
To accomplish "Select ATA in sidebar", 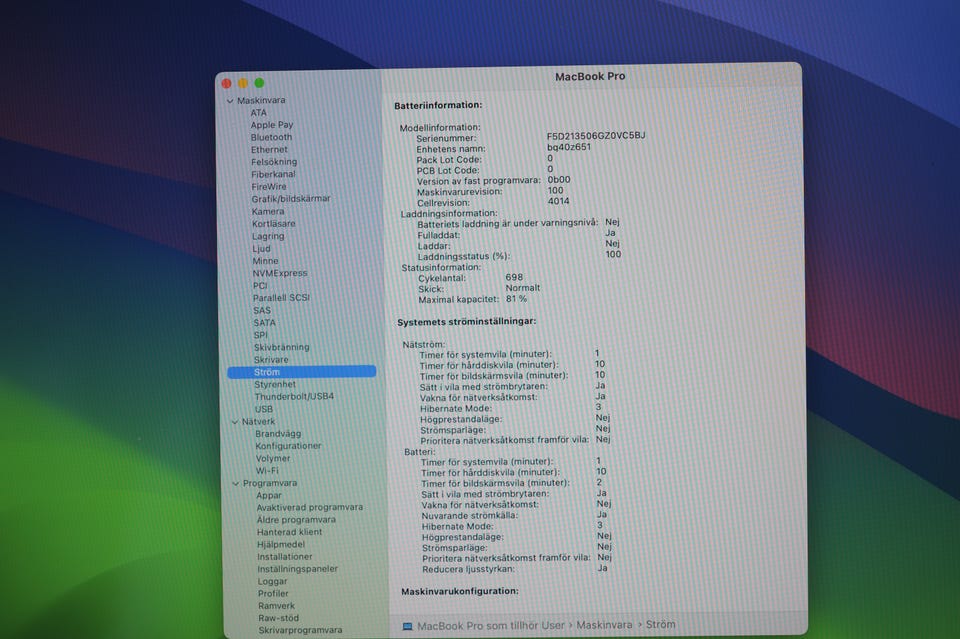I will point(258,113).
